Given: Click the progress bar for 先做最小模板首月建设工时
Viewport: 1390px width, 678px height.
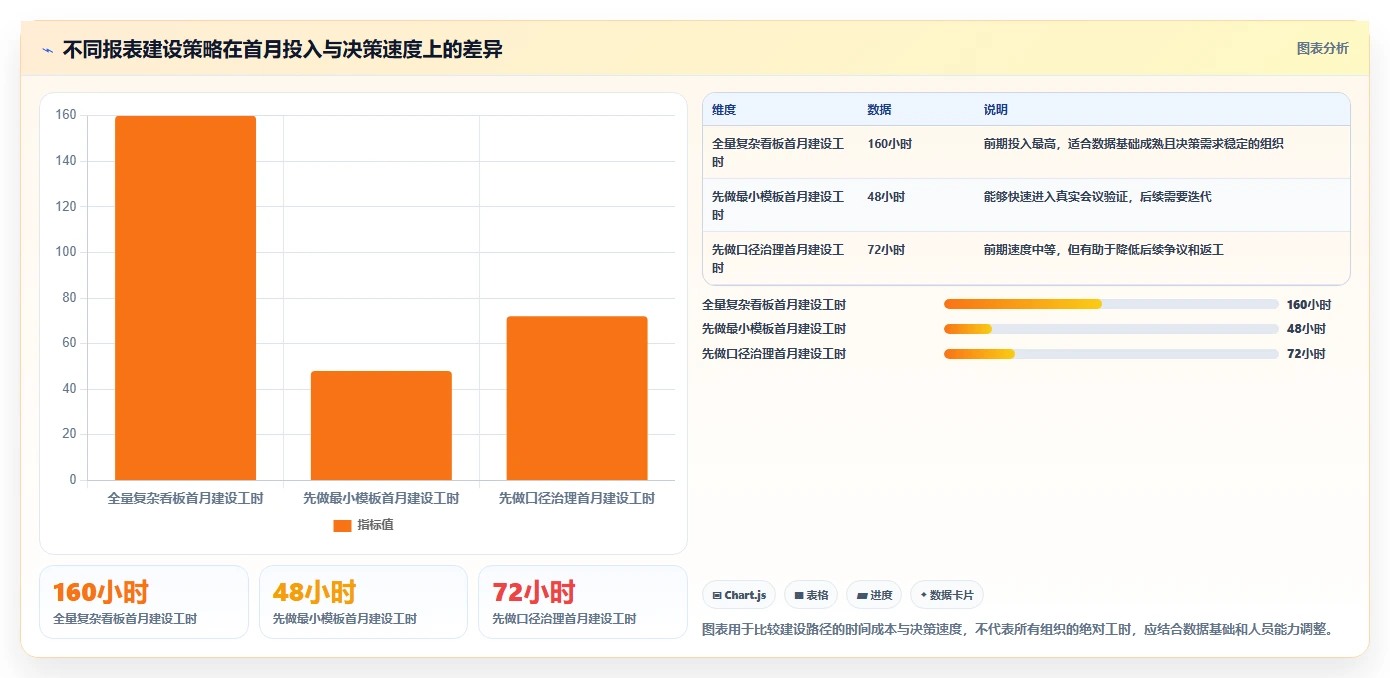Looking at the screenshot, I should point(1111,329).
